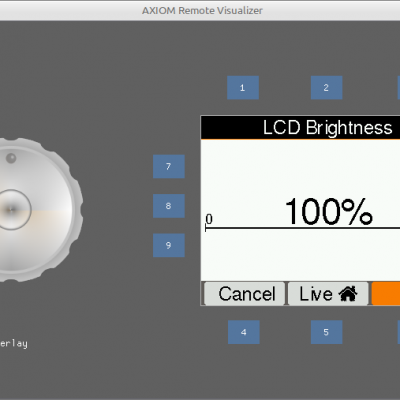Activate the blue button labeled 4
The width and height of the screenshot is (400, 400).
[x=244, y=332]
